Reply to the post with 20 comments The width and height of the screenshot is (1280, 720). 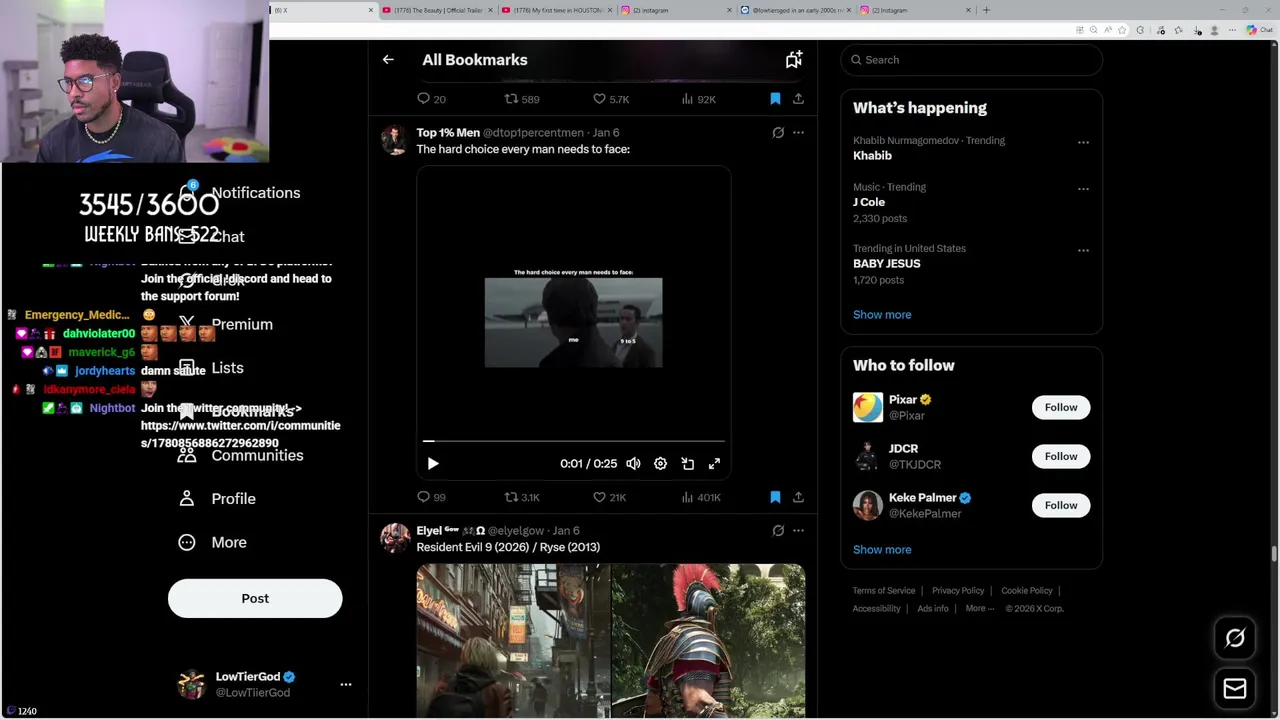click(x=431, y=99)
